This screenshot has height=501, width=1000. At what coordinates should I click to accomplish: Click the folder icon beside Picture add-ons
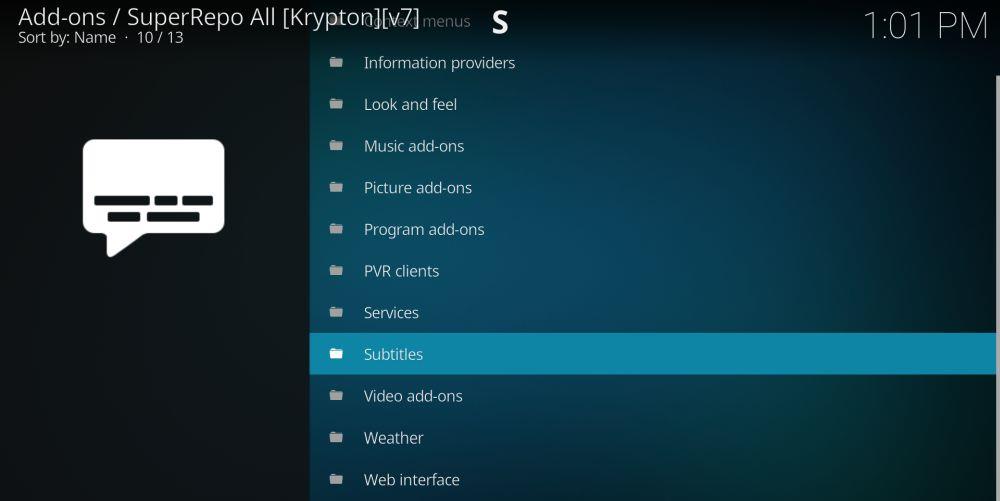(336, 187)
